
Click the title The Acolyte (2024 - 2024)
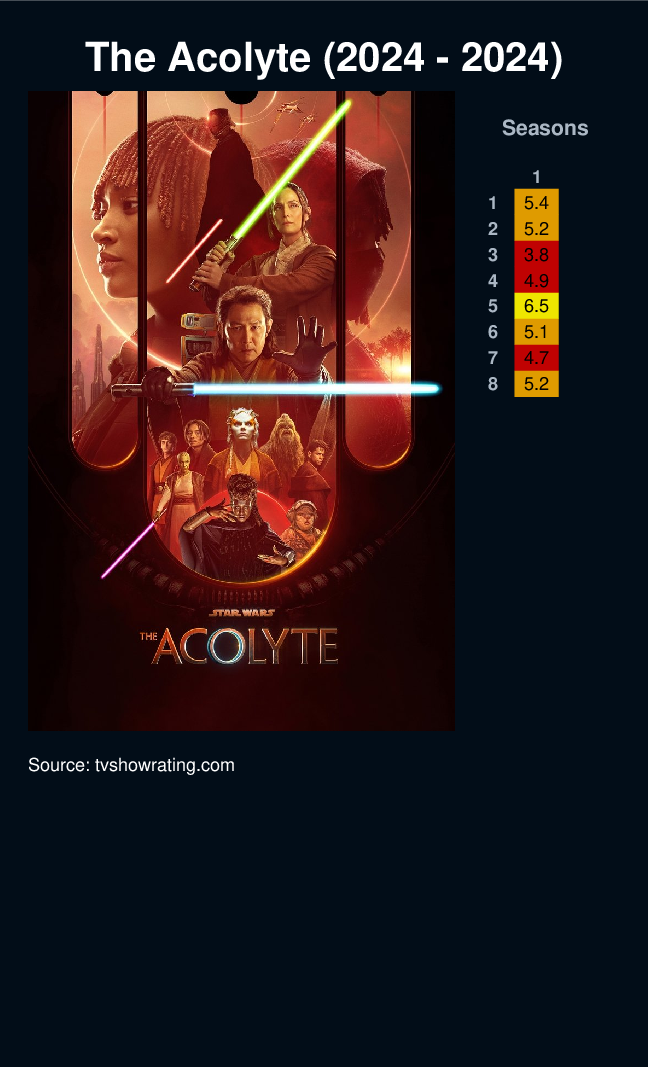pos(324,56)
